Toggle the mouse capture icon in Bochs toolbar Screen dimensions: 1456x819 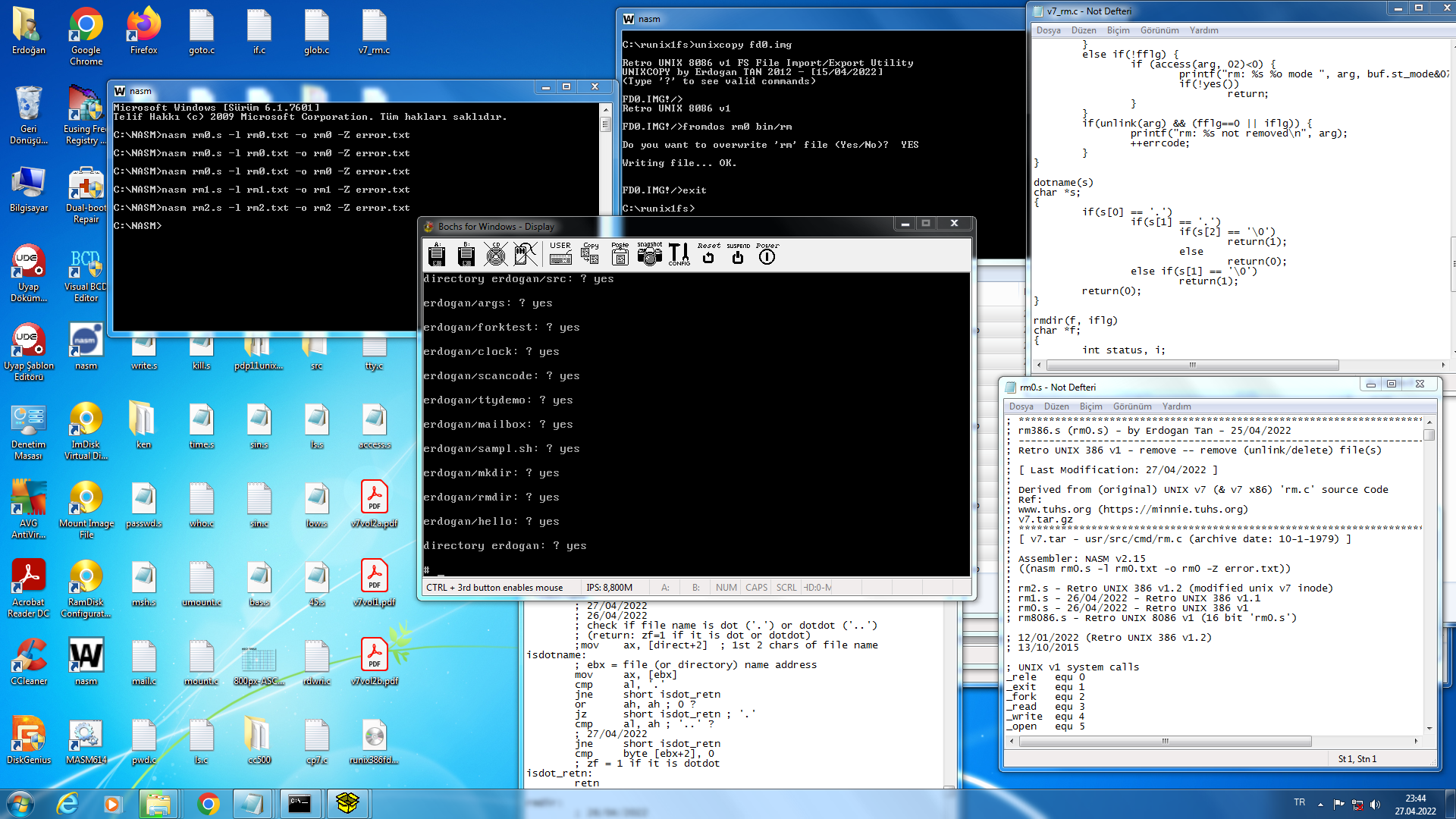point(526,254)
